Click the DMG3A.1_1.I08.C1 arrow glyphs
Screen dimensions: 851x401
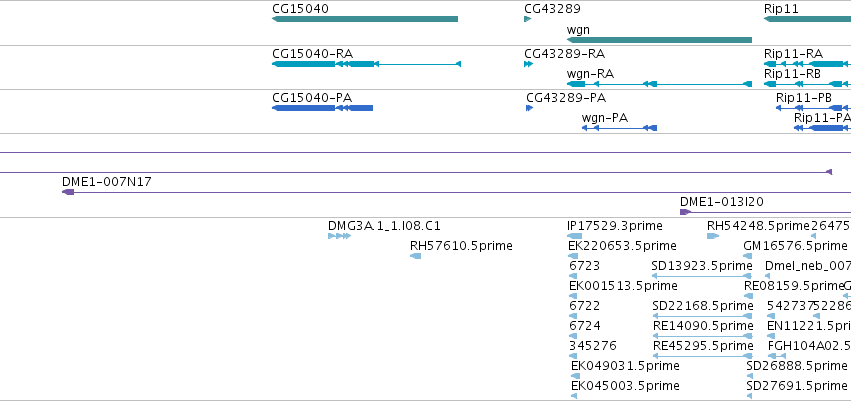339,236
